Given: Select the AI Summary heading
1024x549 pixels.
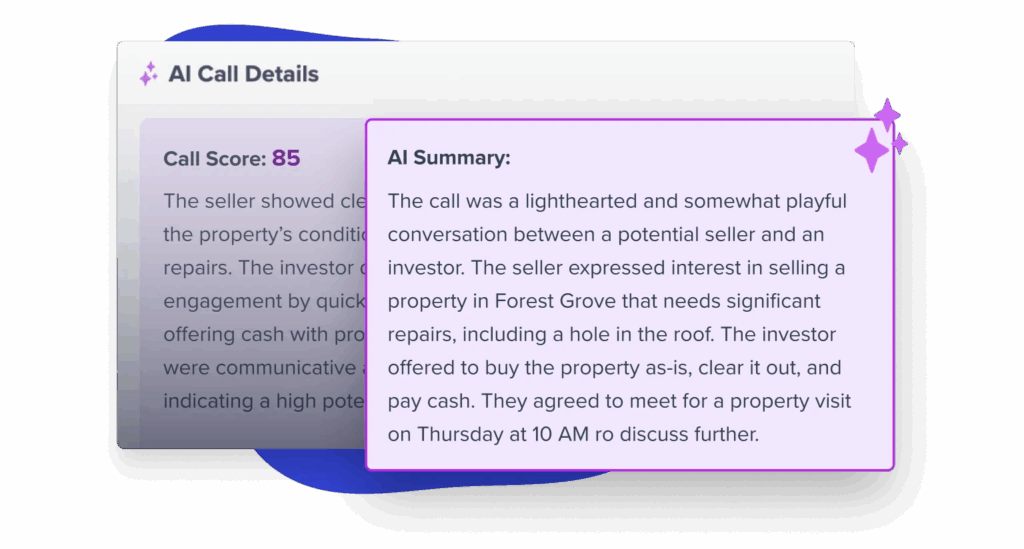Looking at the screenshot, I should (x=448, y=158).
